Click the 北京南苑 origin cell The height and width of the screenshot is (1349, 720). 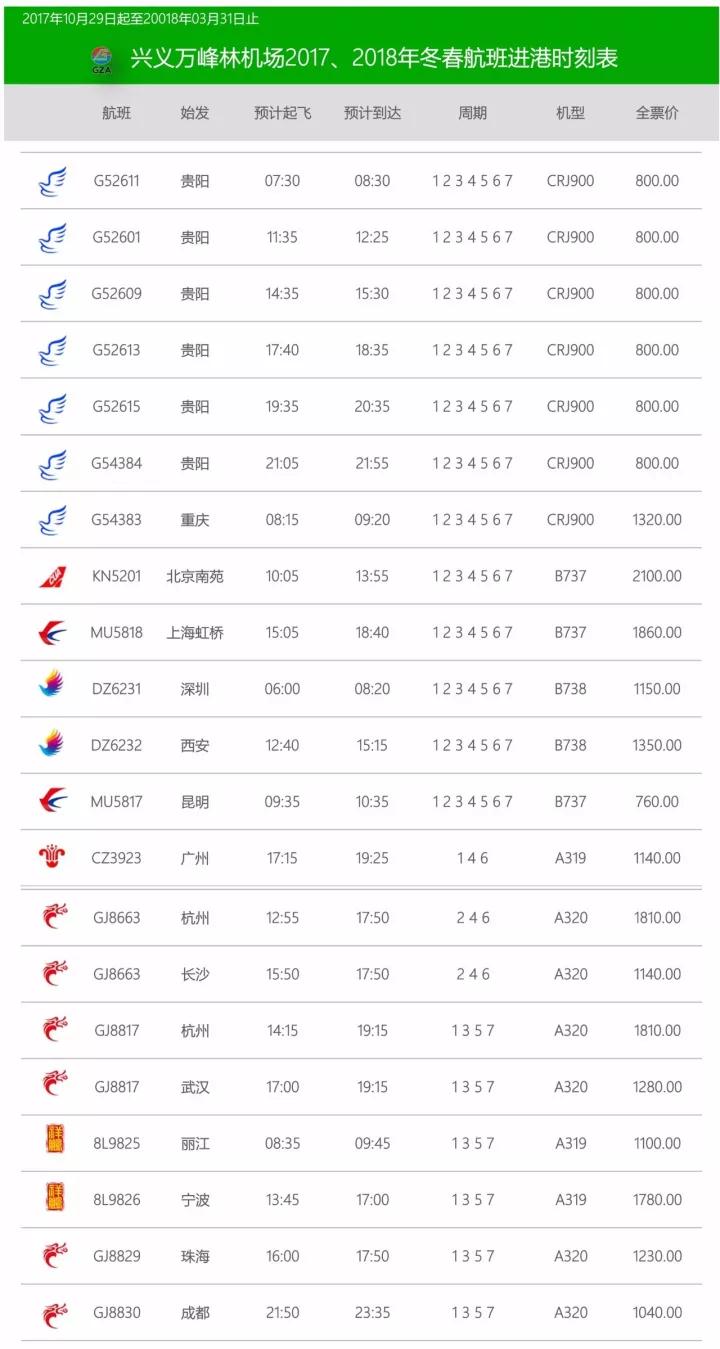point(195,576)
